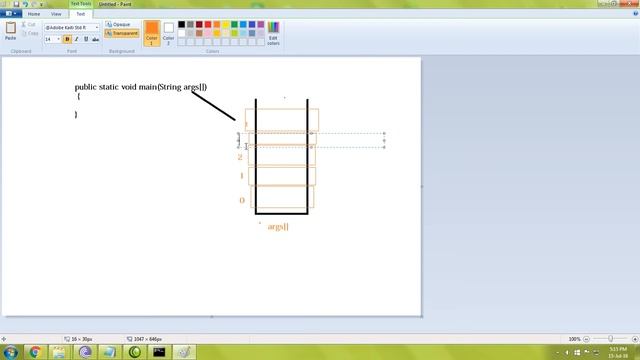Pick the brown color swatch
The image size is (640, 360).
pyautogui.click(x=199, y=33)
